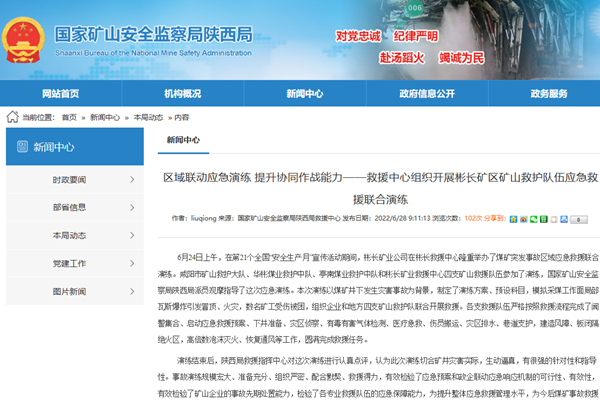The image size is (600, 400).
Task: Click 本局动态 breadcrumb link
Action: click(149, 117)
